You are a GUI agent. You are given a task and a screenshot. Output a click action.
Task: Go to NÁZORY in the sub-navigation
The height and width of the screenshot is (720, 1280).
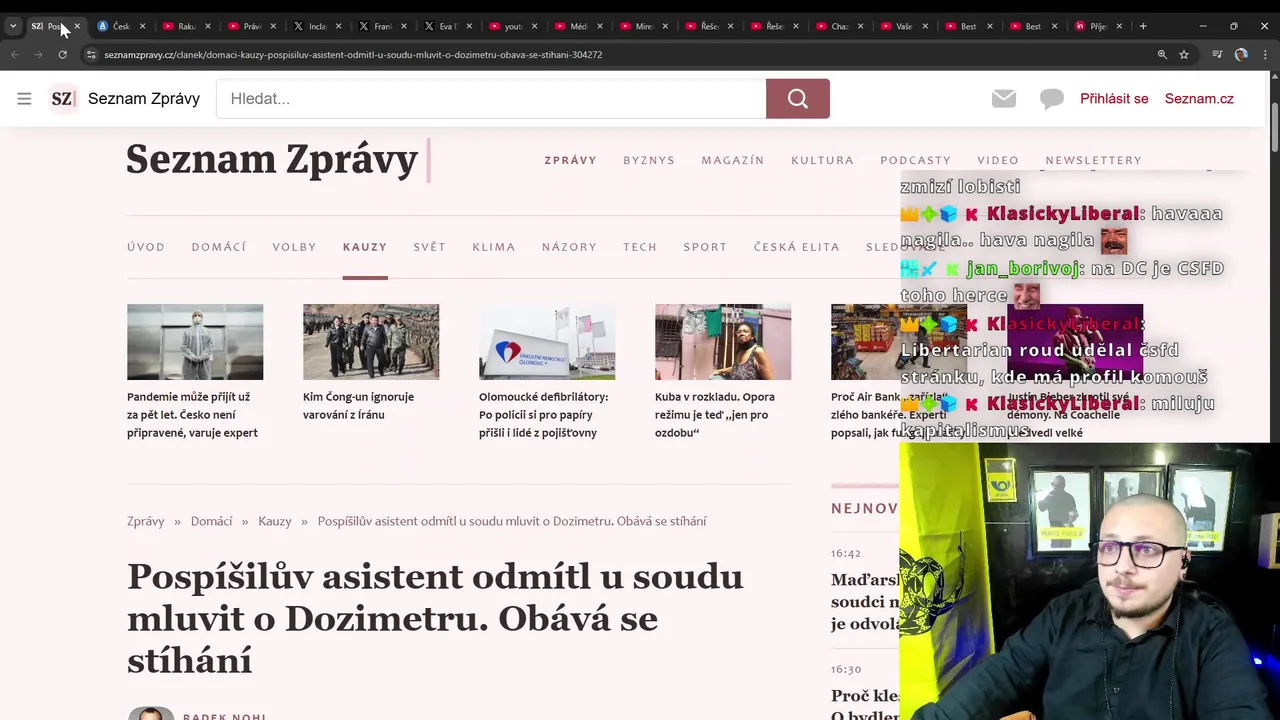tap(569, 247)
